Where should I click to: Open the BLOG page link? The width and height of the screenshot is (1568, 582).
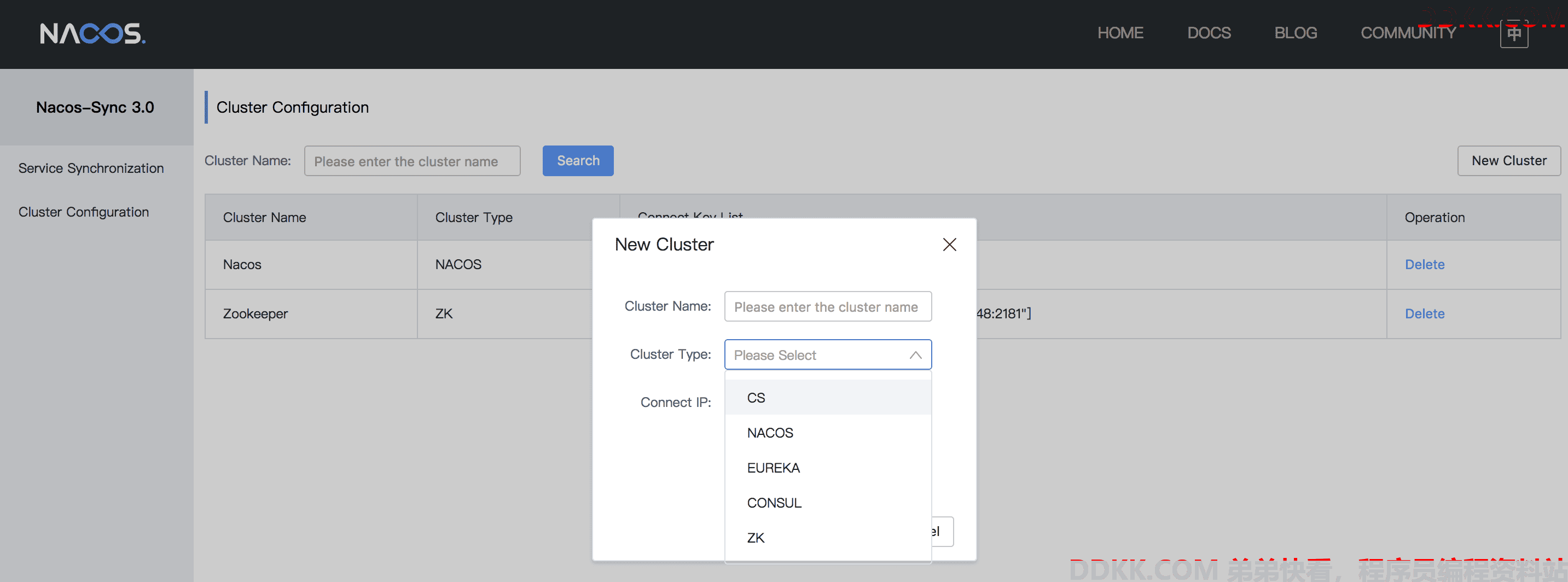(x=1296, y=33)
